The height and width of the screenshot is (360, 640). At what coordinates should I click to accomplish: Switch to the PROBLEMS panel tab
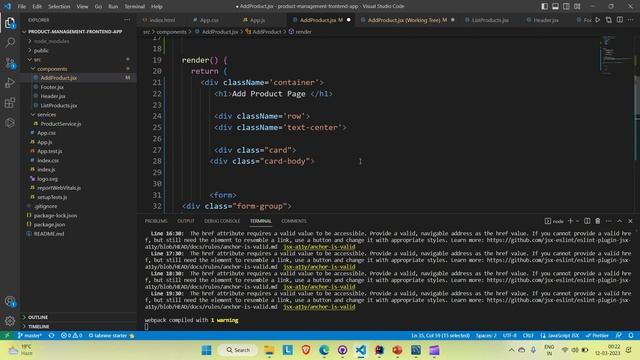tap(156, 221)
